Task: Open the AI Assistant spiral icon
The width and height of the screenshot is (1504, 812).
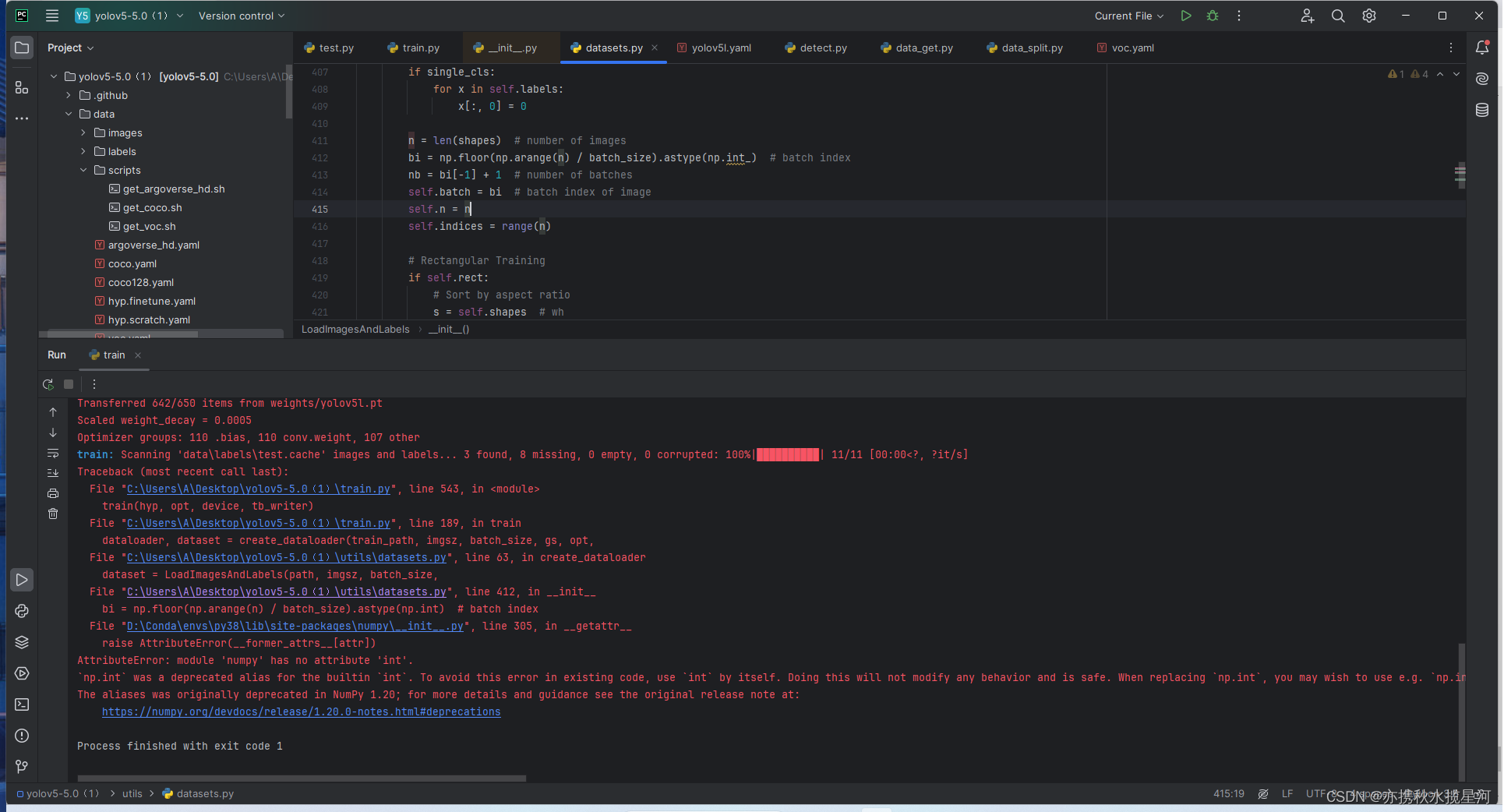Action: coord(1482,79)
